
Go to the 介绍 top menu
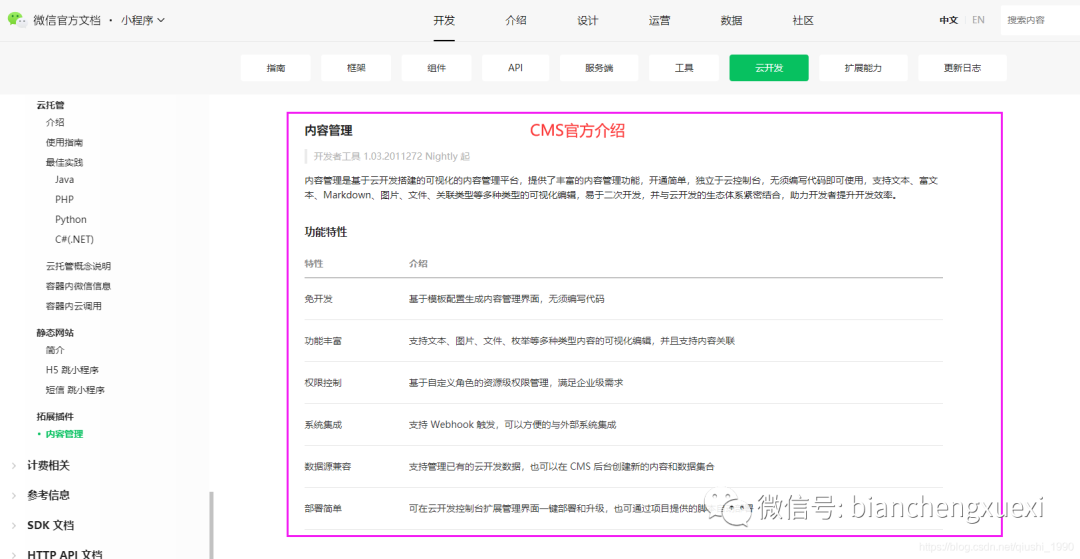515,20
